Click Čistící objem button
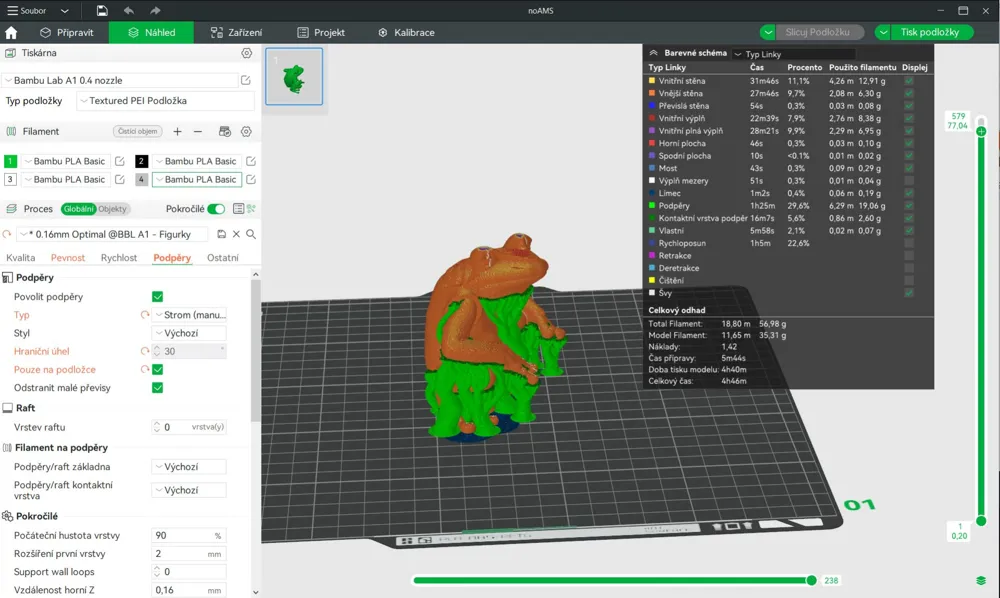Image resolution: width=1000 pixels, height=598 pixels. tap(138, 131)
